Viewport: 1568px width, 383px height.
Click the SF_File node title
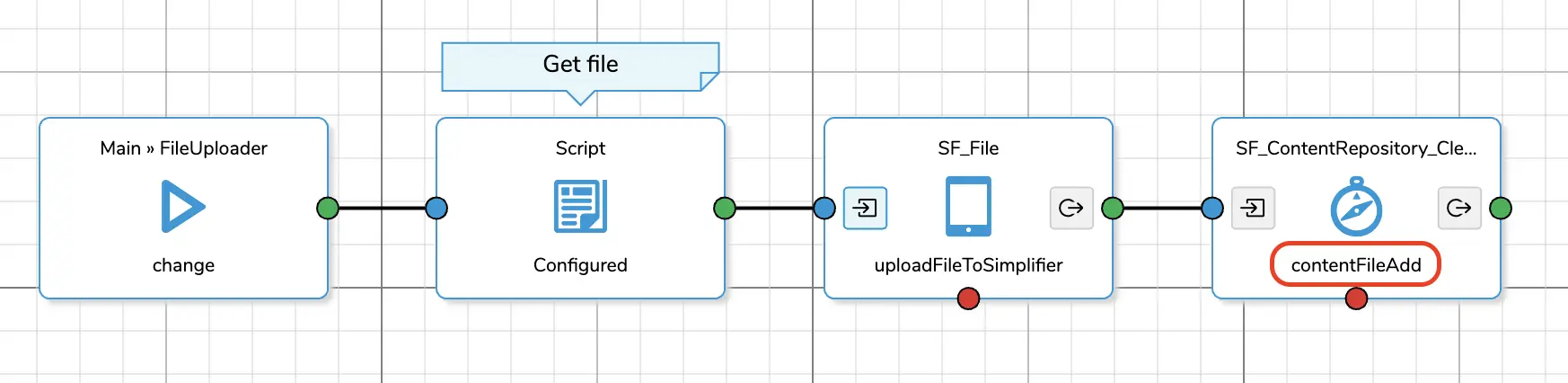pos(968,148)
